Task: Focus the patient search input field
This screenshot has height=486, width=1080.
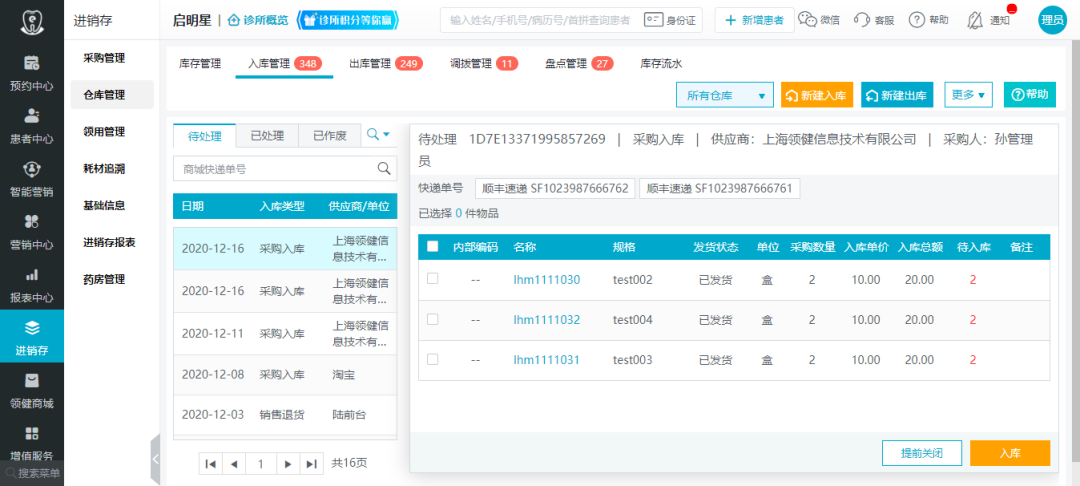Action: coord(540,20)
